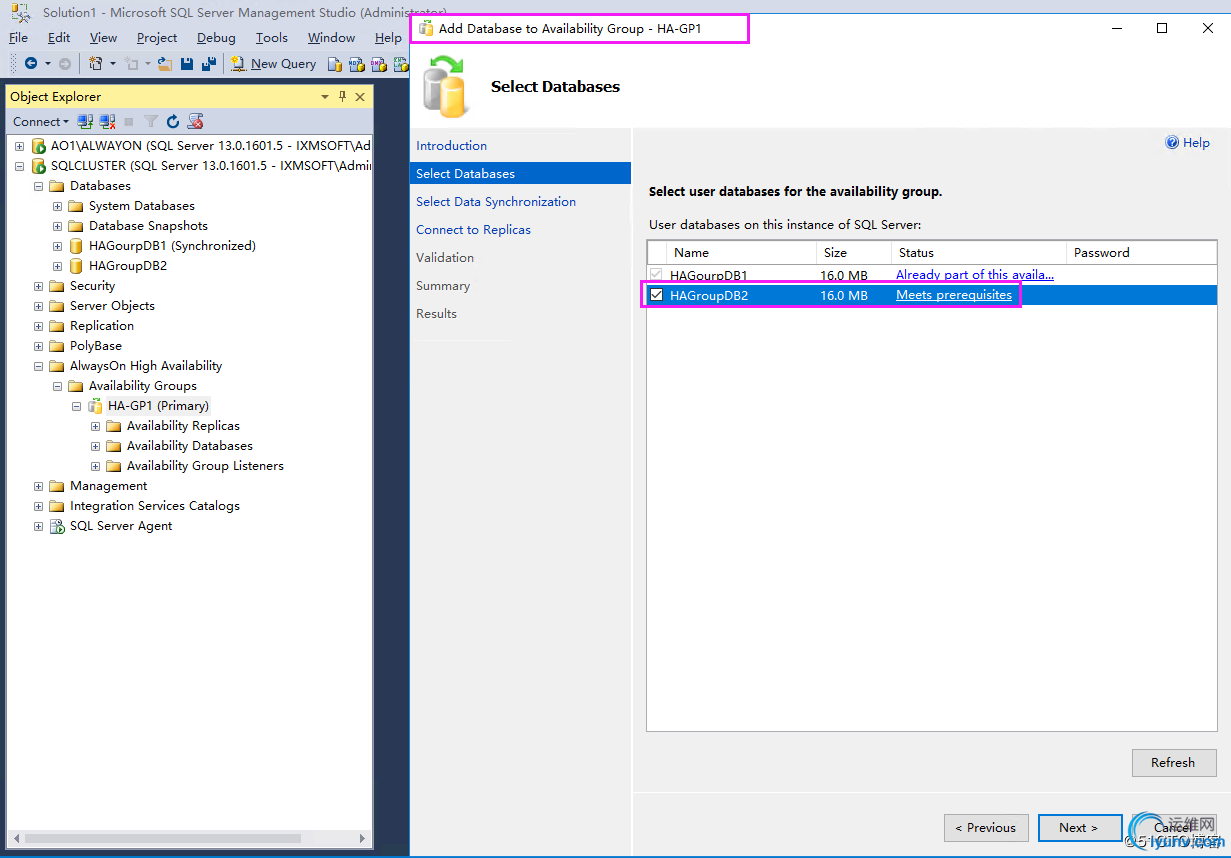Open the Debug menu
Viewport: 1231px width, 858px height.
click(x=216, y=37)
